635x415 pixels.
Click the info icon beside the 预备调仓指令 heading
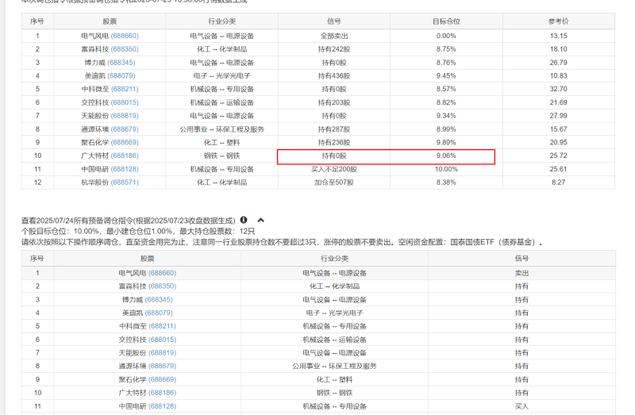point(243,220)
